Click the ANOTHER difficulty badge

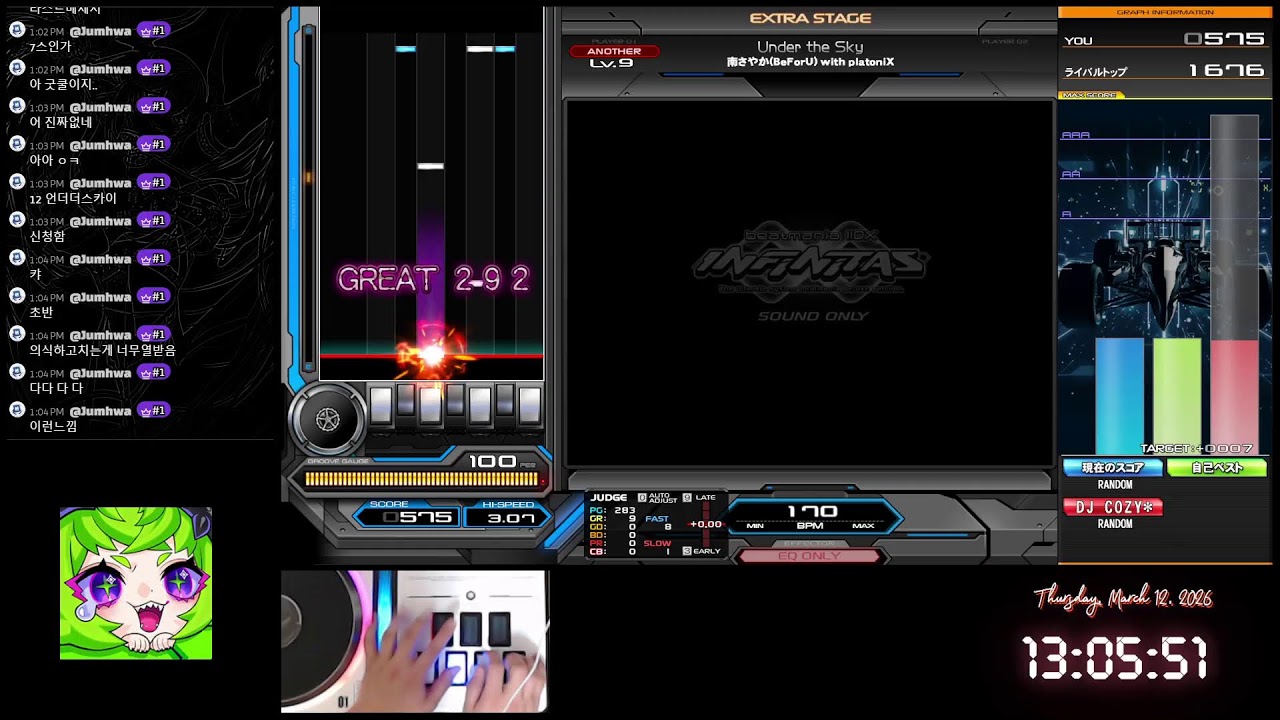click(x=614, y=51)
